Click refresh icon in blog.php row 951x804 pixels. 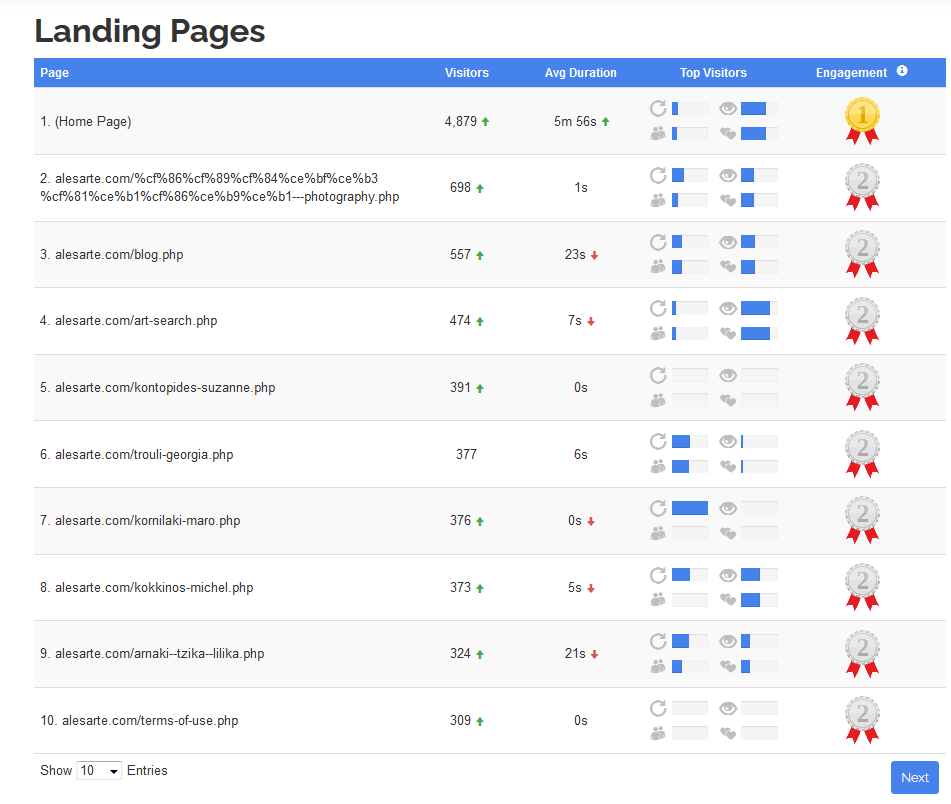[x=658, y=242]
